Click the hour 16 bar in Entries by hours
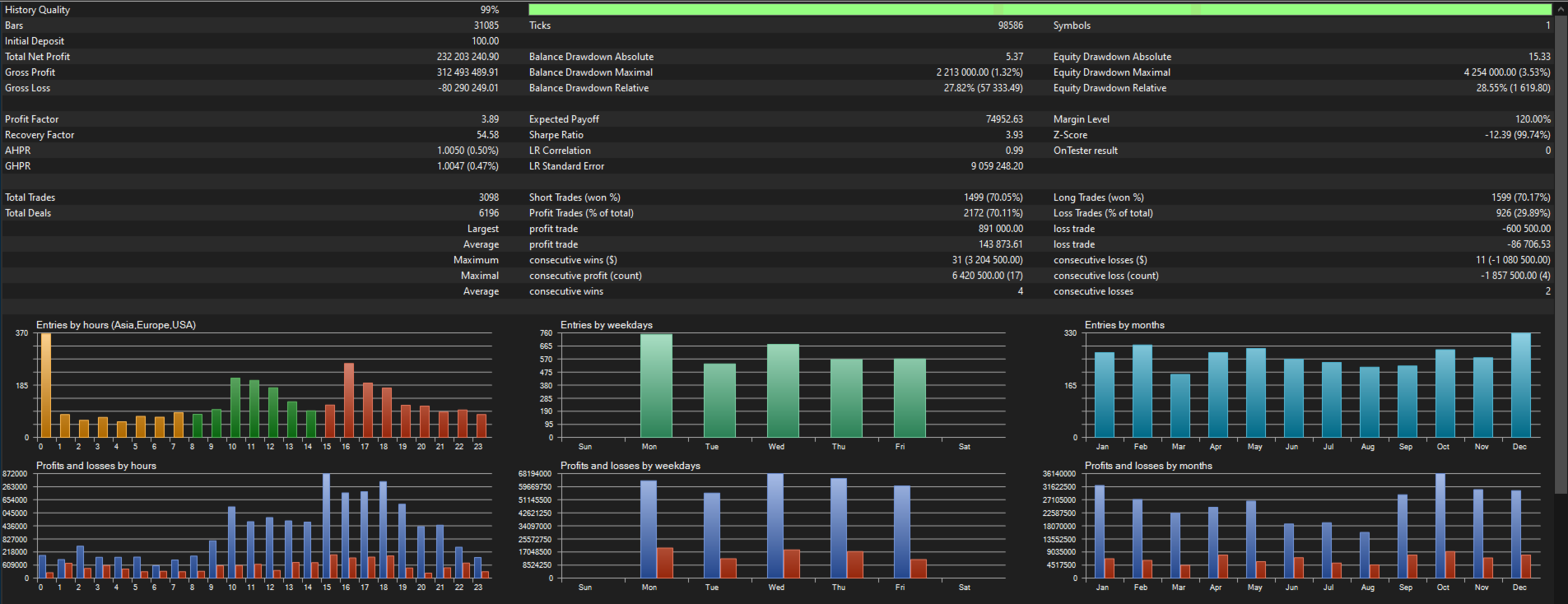Image resolution: width=1568 pixels, height=604 pixels. (x=348, y=401)
